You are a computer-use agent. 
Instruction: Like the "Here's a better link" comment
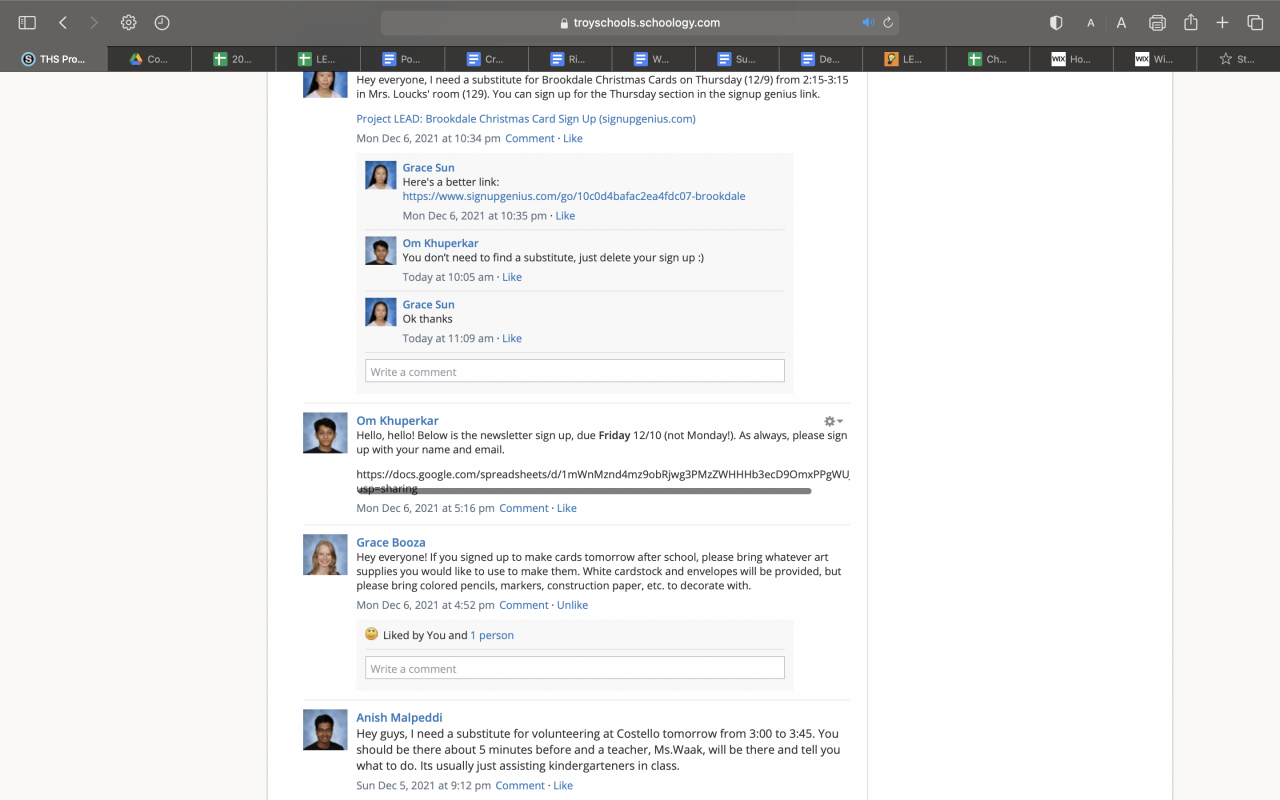[565, 215]
